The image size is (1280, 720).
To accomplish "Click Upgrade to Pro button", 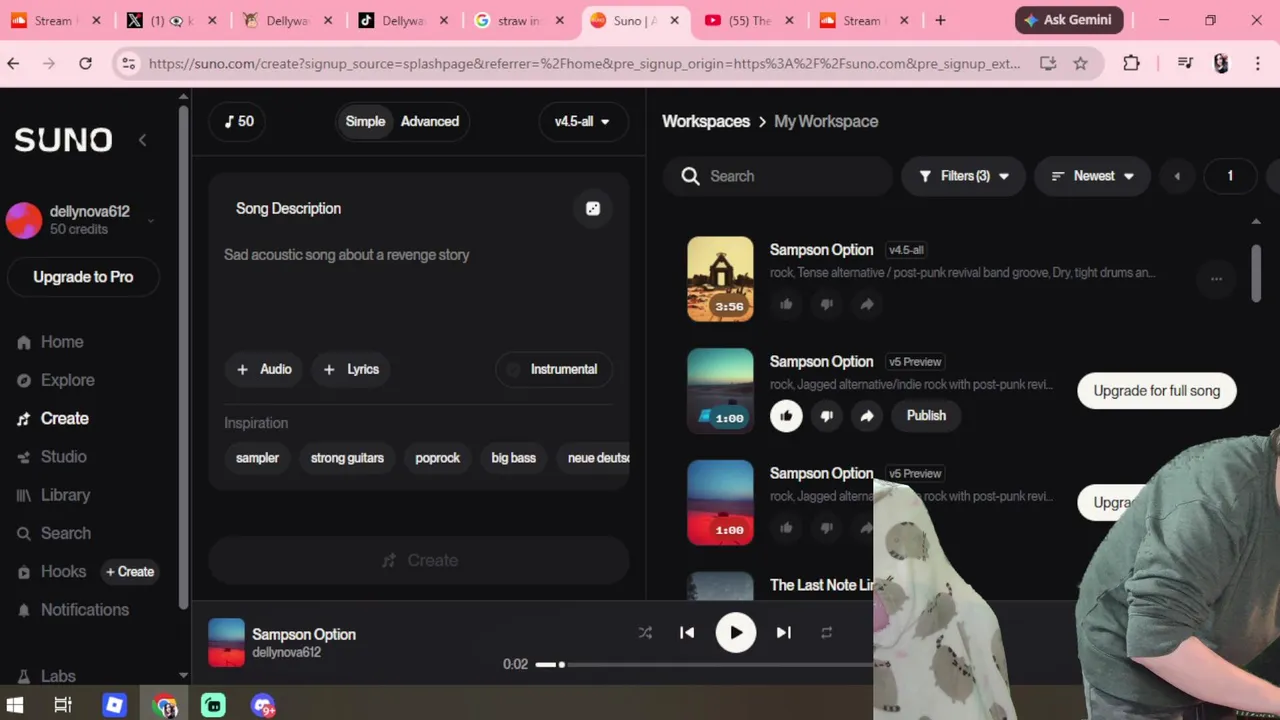I will (83, 277).
